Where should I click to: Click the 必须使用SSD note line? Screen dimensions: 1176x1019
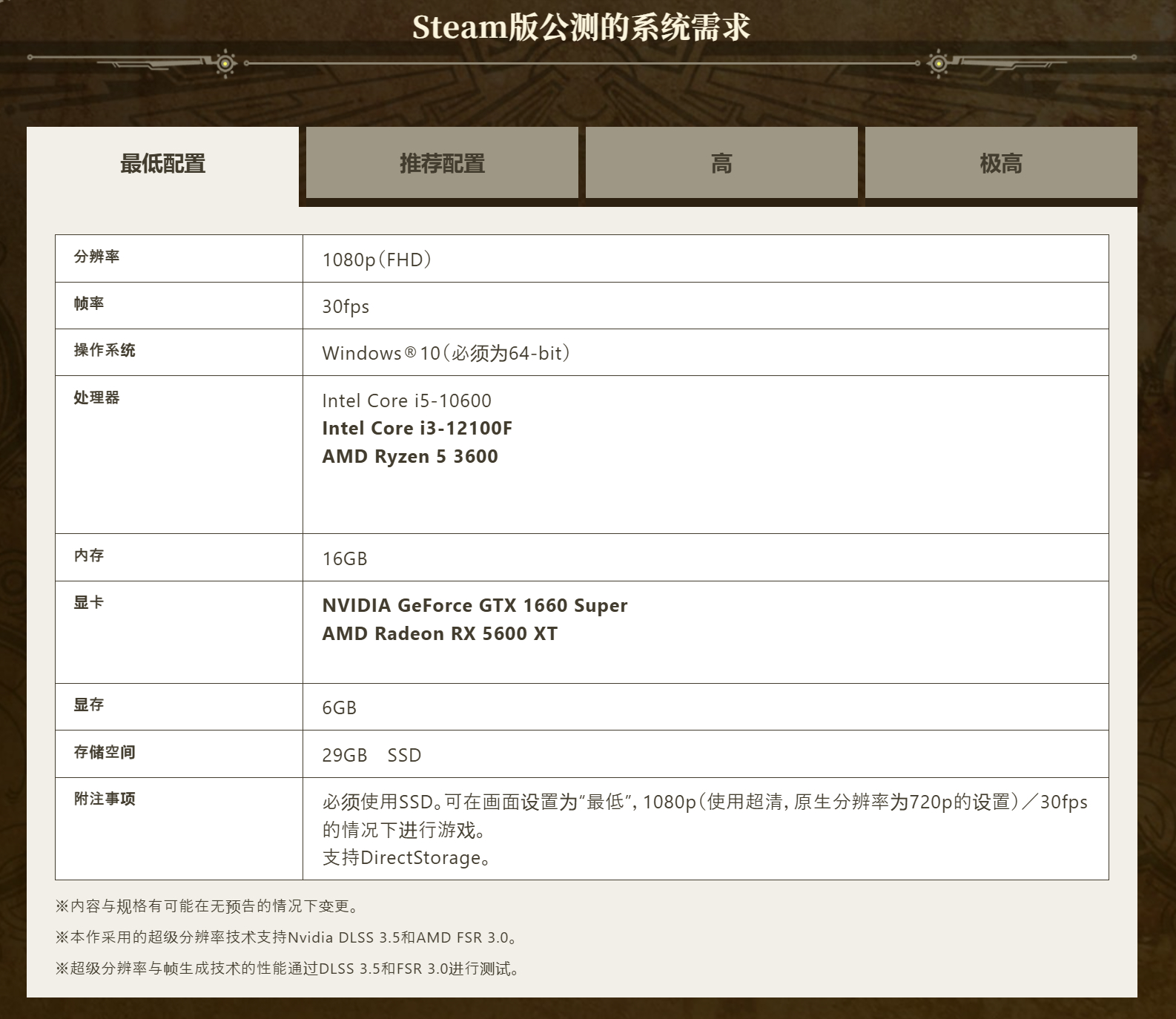(704, 816)
